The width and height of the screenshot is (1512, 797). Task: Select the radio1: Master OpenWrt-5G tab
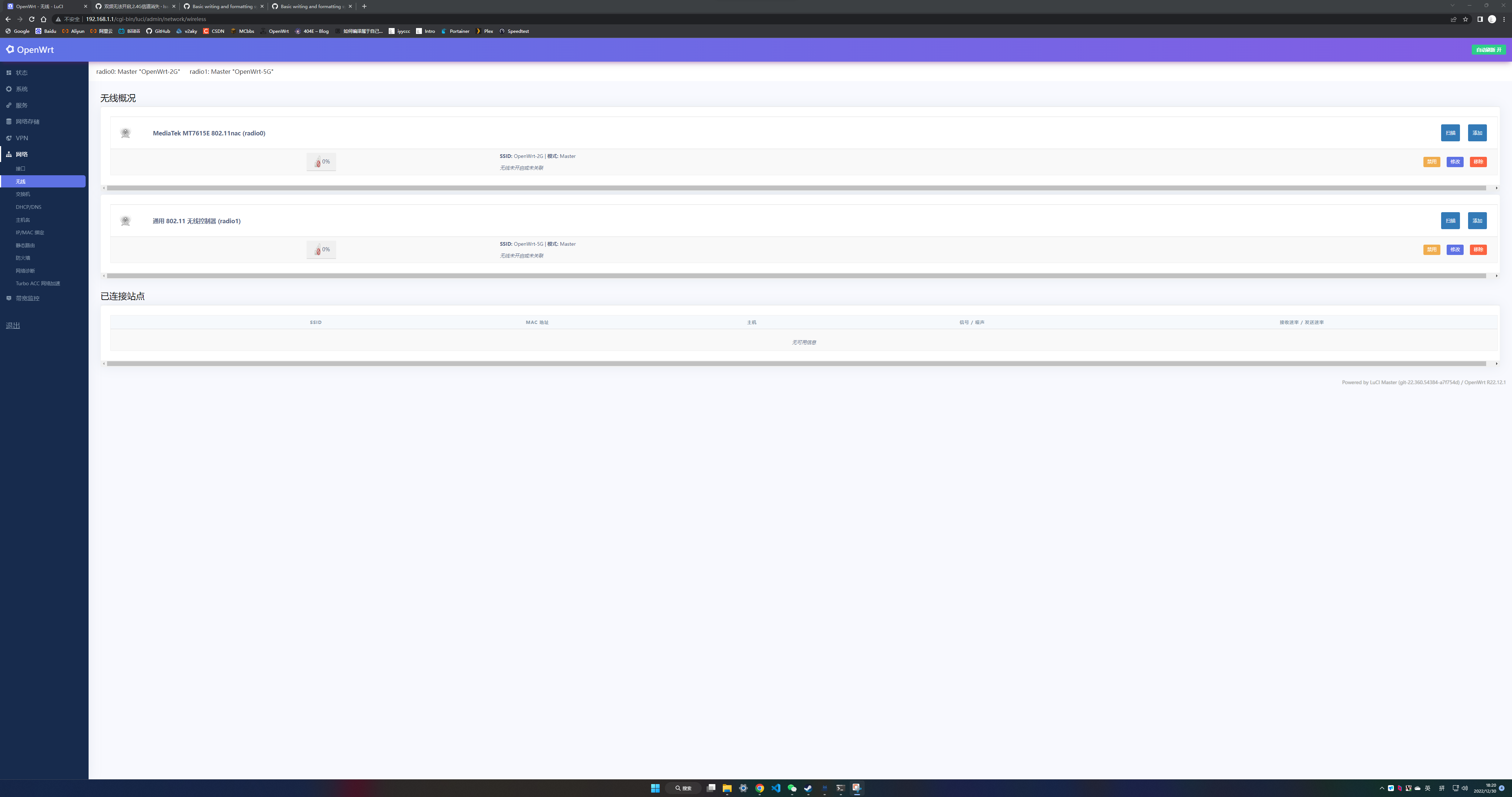231,71
